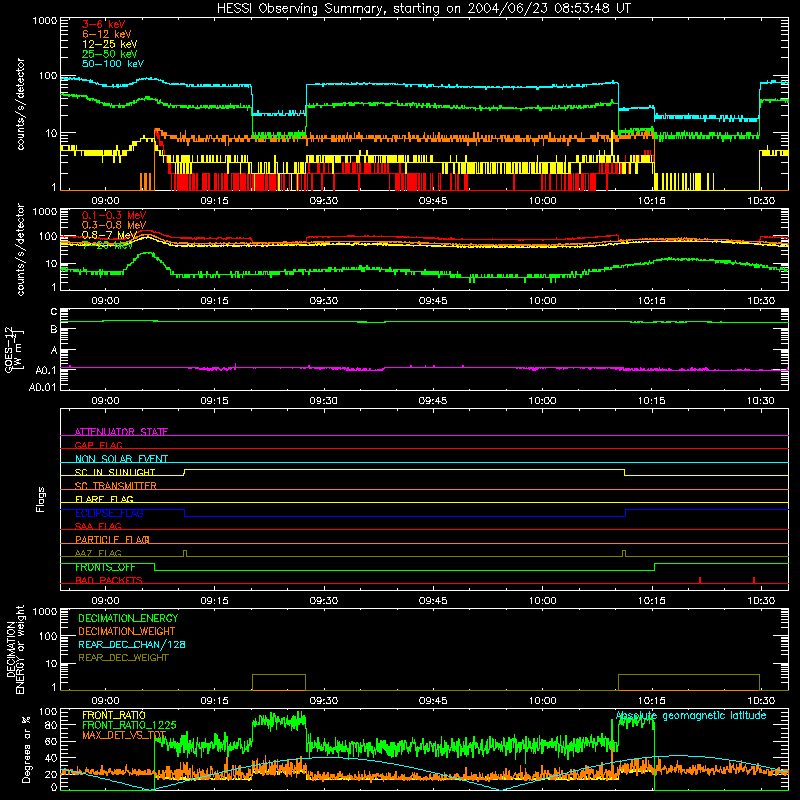Click the second red BAD_PACKETS spike near 10:29
The image size is (800, 800).
754,580
